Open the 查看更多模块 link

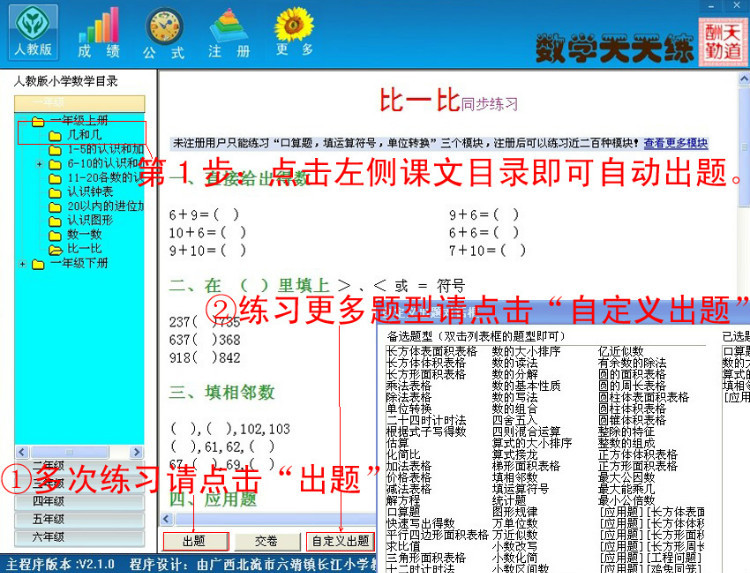[x=675, y=143]
